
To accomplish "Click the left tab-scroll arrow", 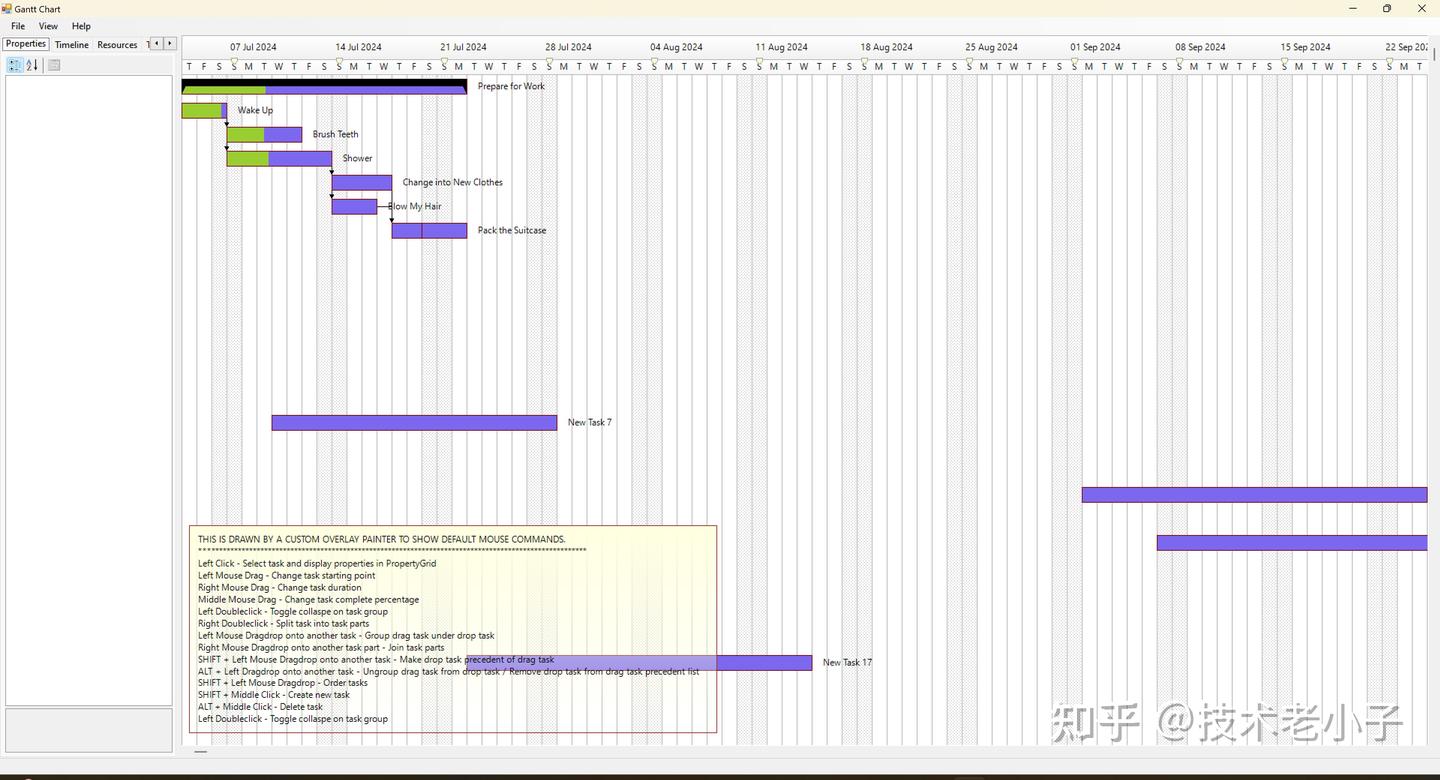I will (x=156, y=44).
